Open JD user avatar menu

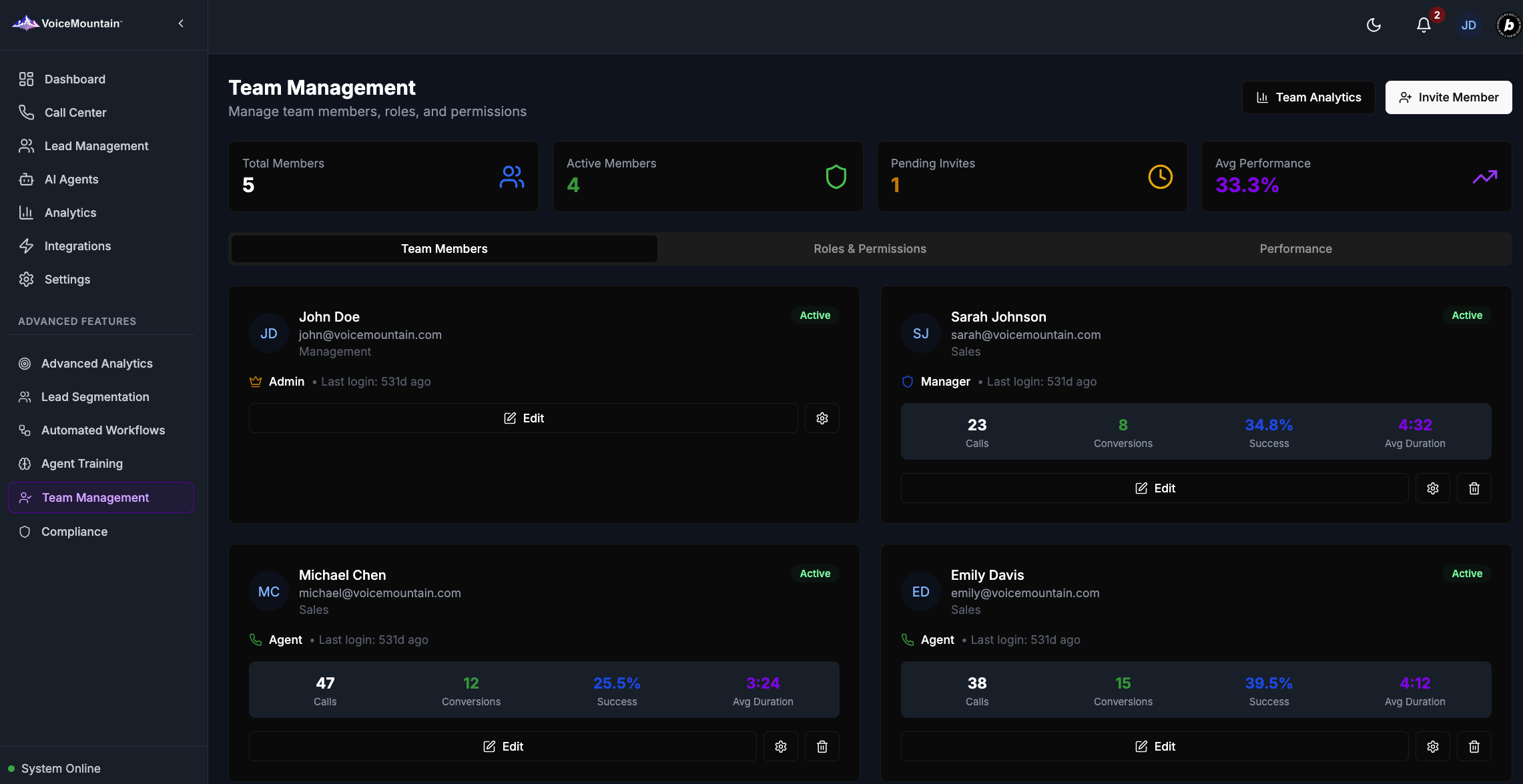[1468, 25]
